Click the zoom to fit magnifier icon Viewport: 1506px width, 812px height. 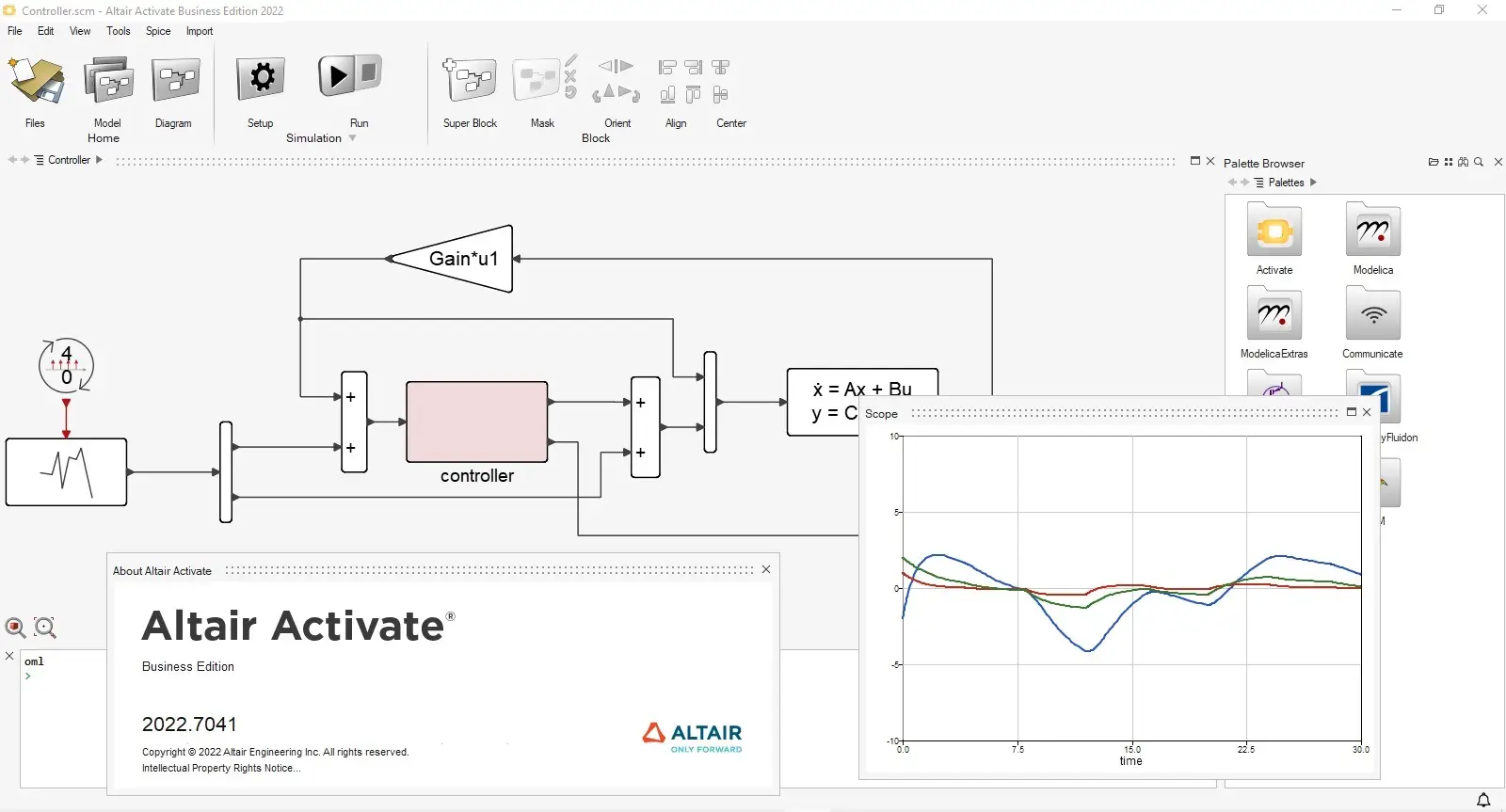coord(45,628)
